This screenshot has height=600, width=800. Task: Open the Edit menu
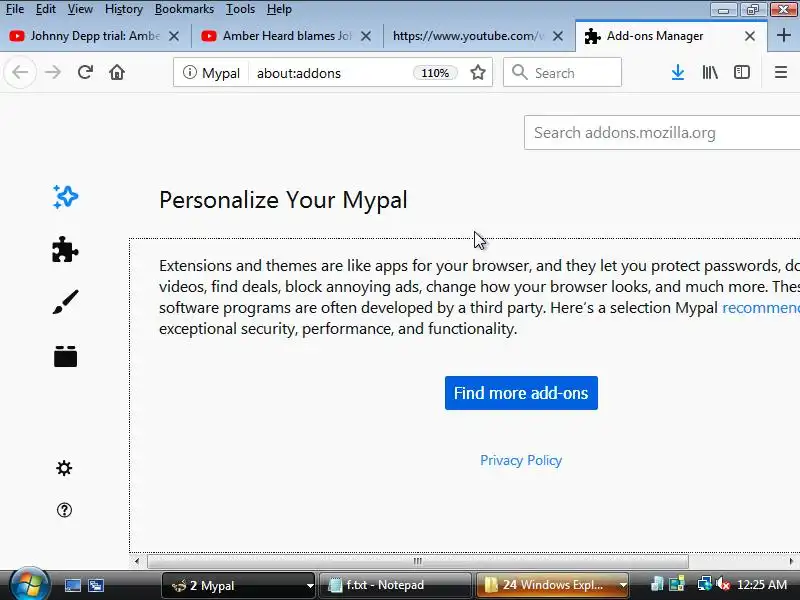pyautogui.click(x=45, y=9)
